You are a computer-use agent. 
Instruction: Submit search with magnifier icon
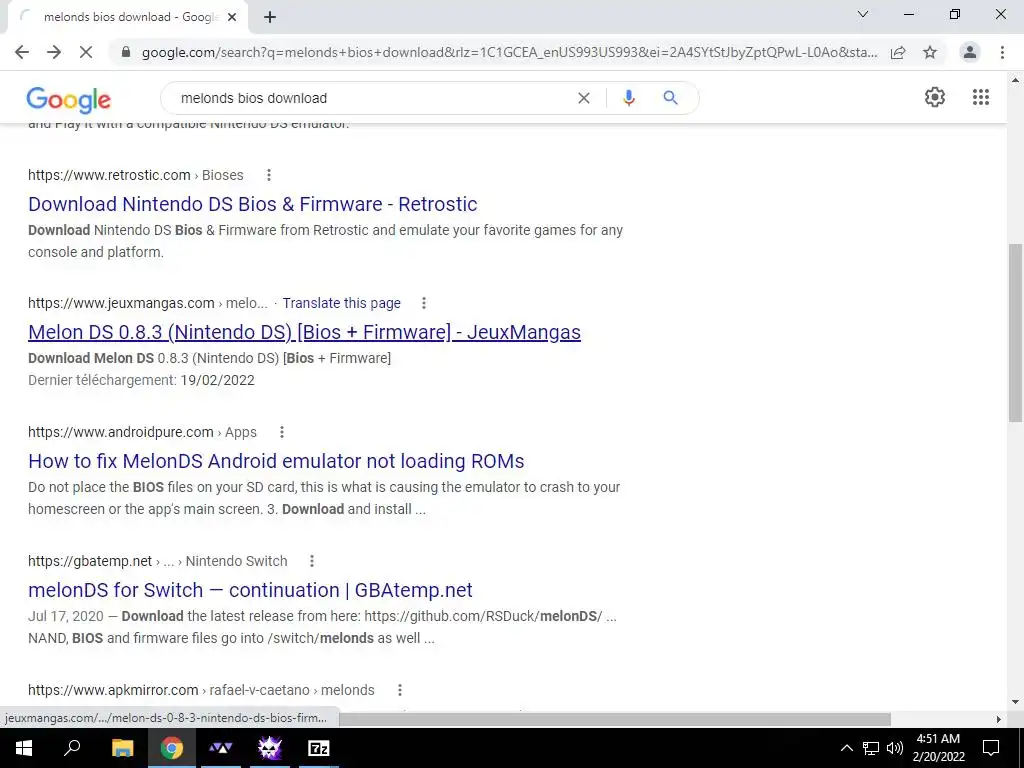670,98
